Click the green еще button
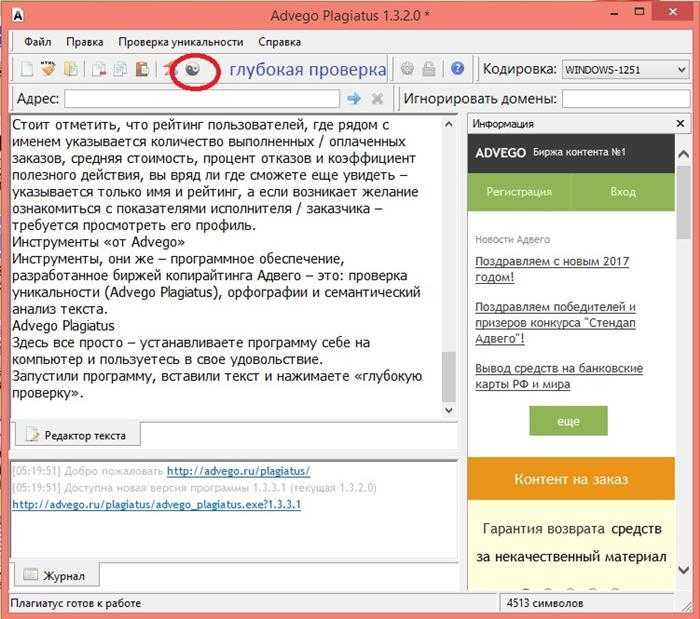Screen dimensions: 700x619 (x=568, y=421)
